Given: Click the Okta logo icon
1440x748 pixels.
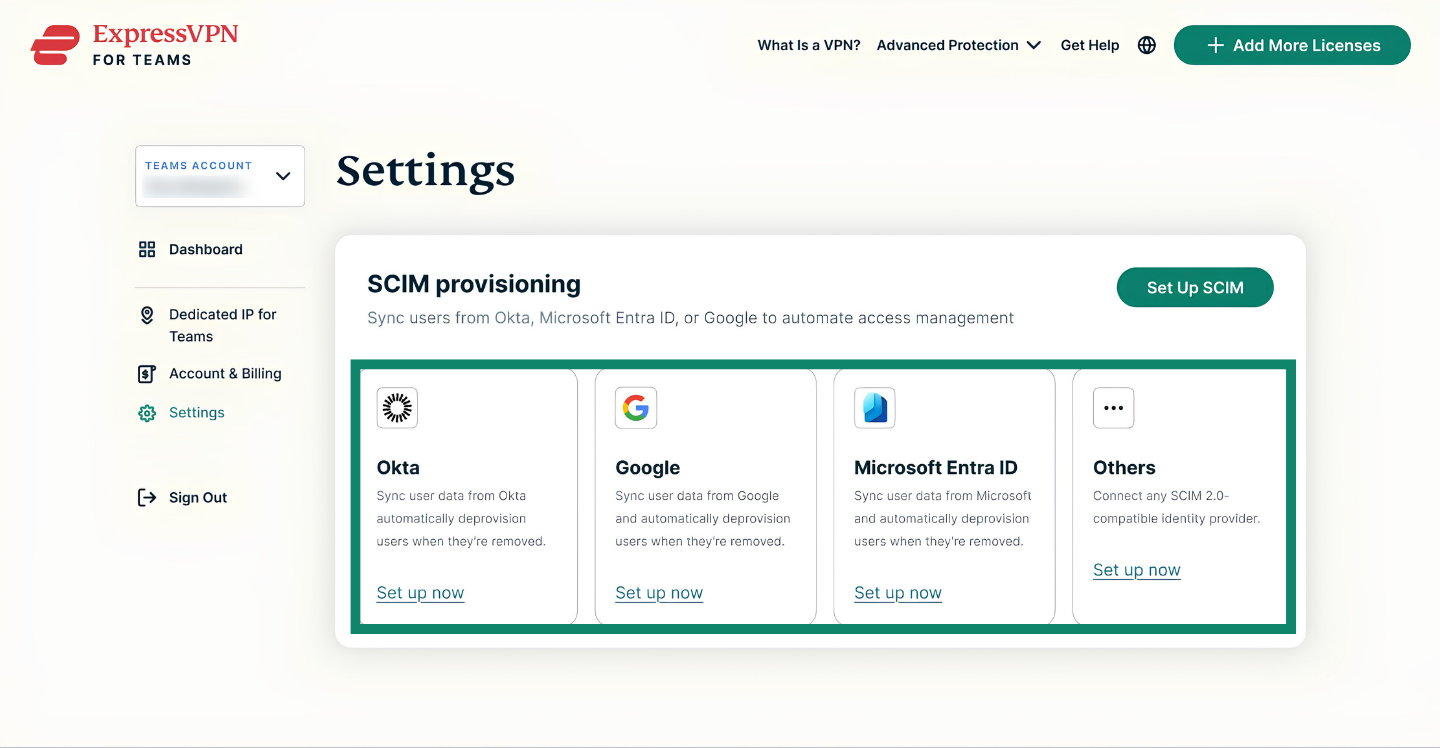Looking at the screenshot, I should point(397,408).
